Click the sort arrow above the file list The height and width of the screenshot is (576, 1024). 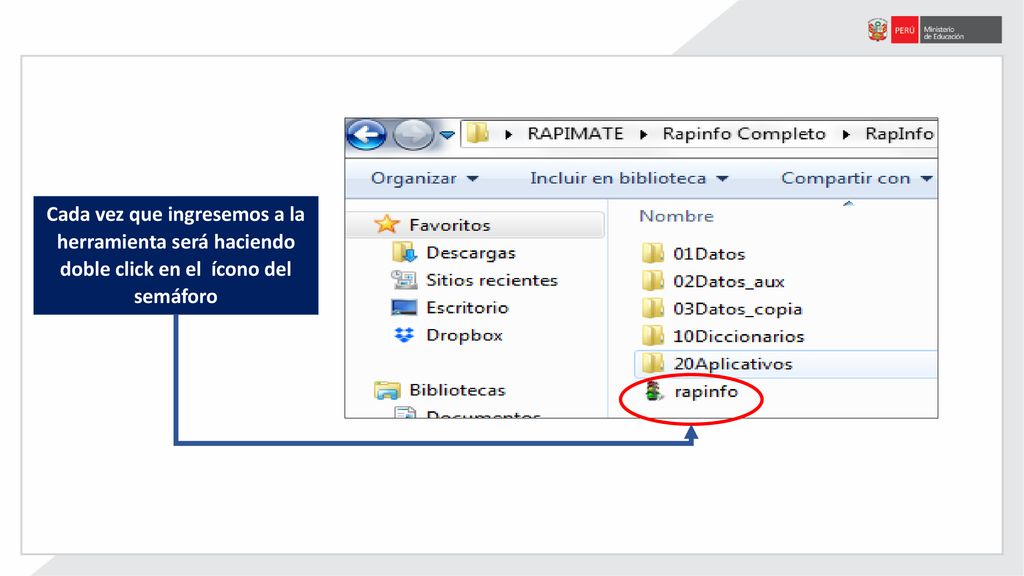(x=848, y=204)
